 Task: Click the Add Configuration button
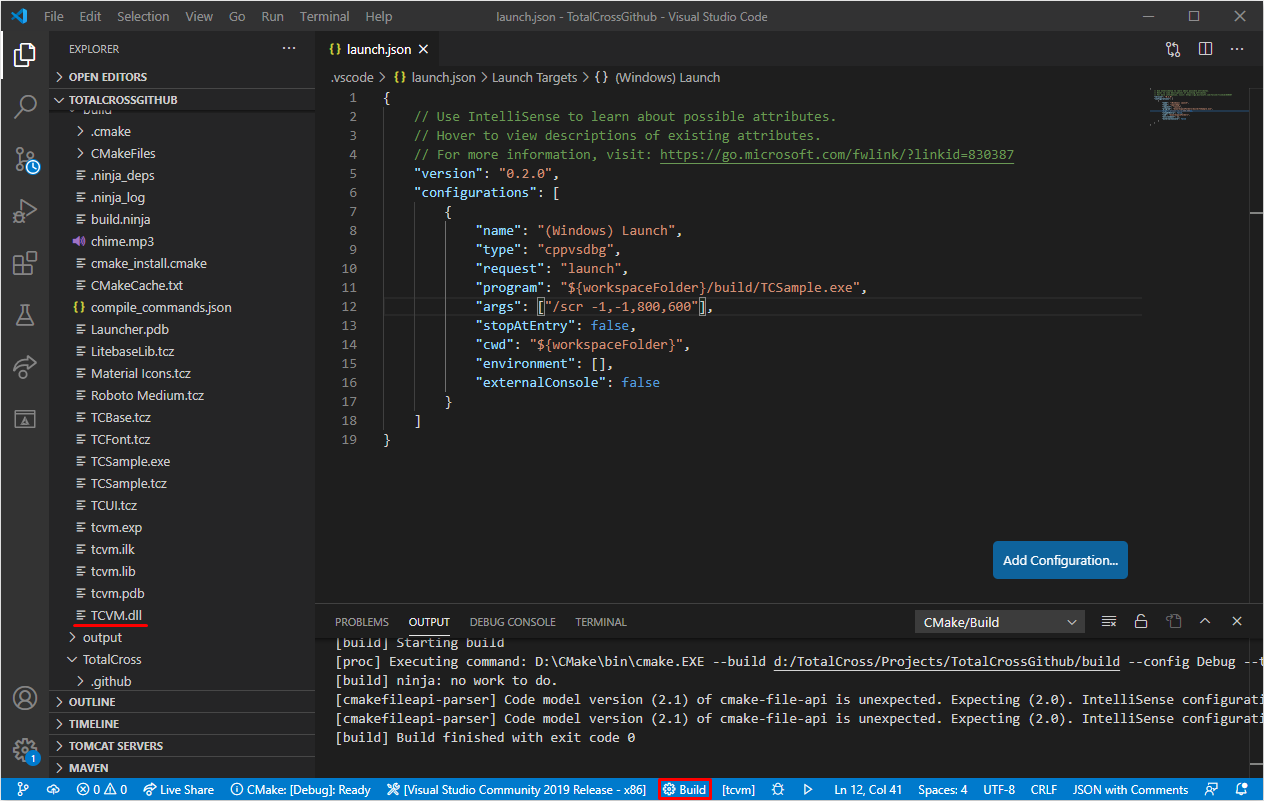coord(1060,560)
